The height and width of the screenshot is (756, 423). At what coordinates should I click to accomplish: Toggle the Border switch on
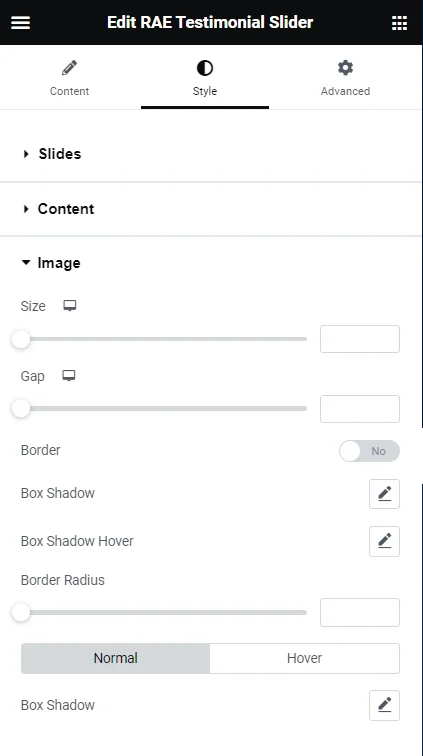(369, 451)
